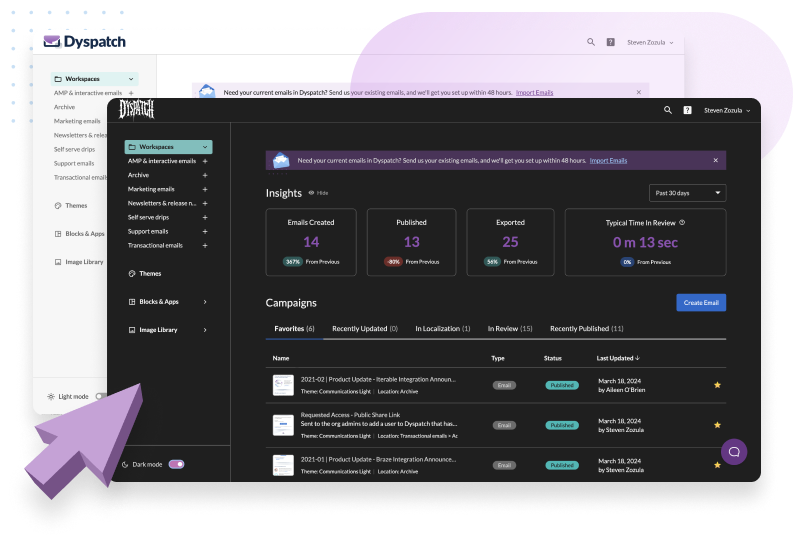
Task: Click the search icon in dark window header
Action: coord(667,110)
